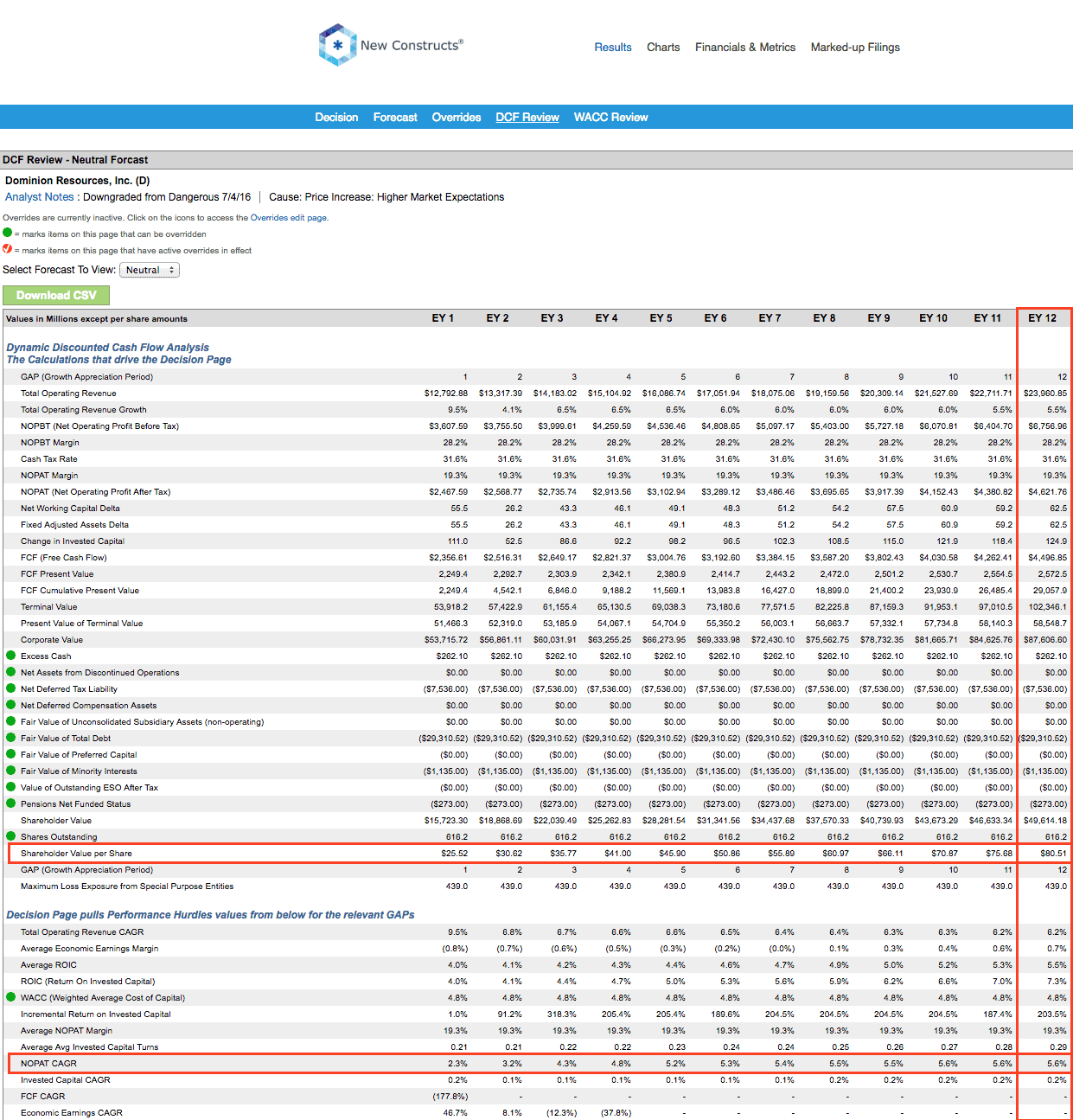Click the Incremental Return on Invested Capital label
The image size is (1073, 1120).
point(96,1014)
